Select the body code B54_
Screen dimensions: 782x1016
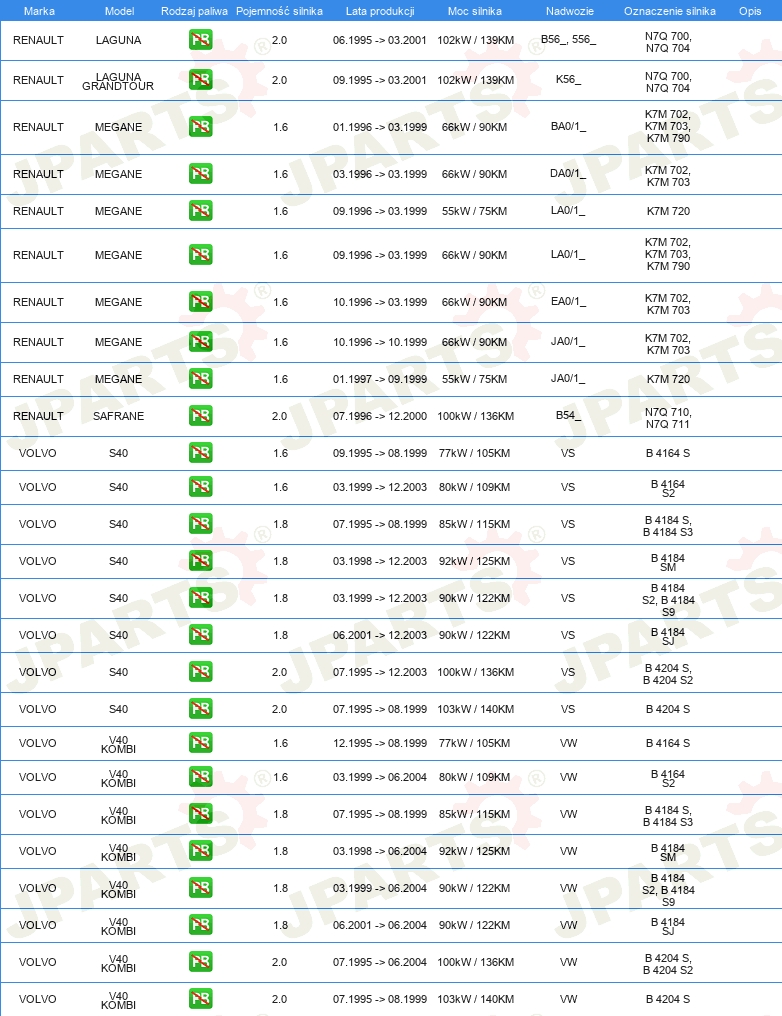click(568, 415)
